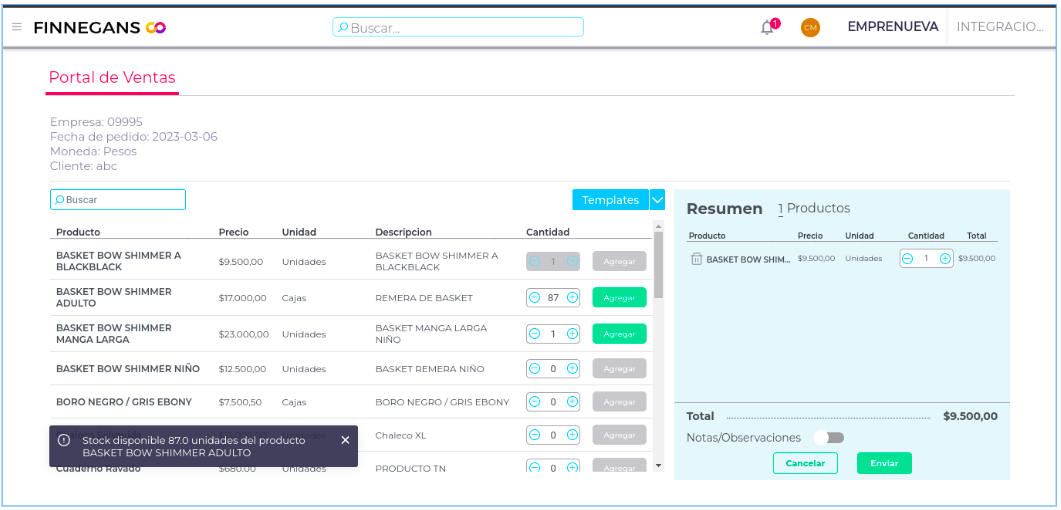Click the 1 Productos count in Resumen
Image resolution: width=1061 pixels, height=510 pixels.
[814, 208]
